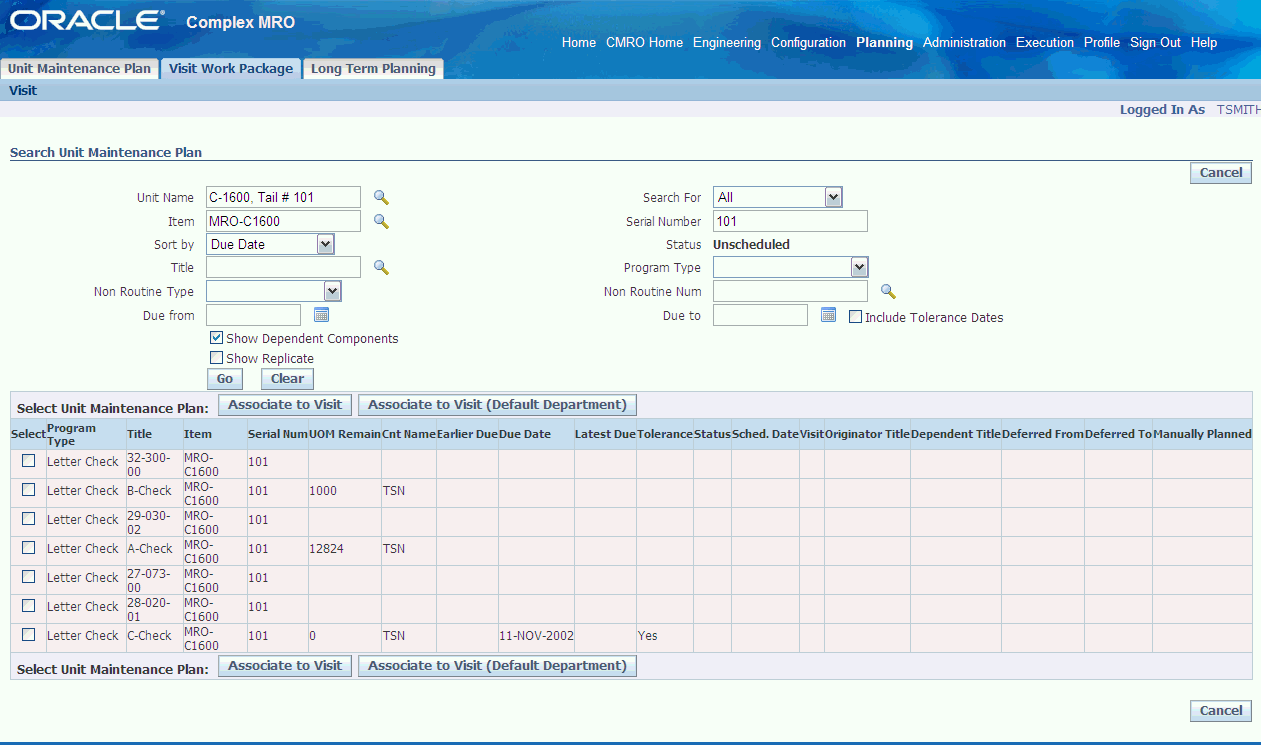Open Execution in top navigation
This screenshot has height=745, width=1261.
1045,43
